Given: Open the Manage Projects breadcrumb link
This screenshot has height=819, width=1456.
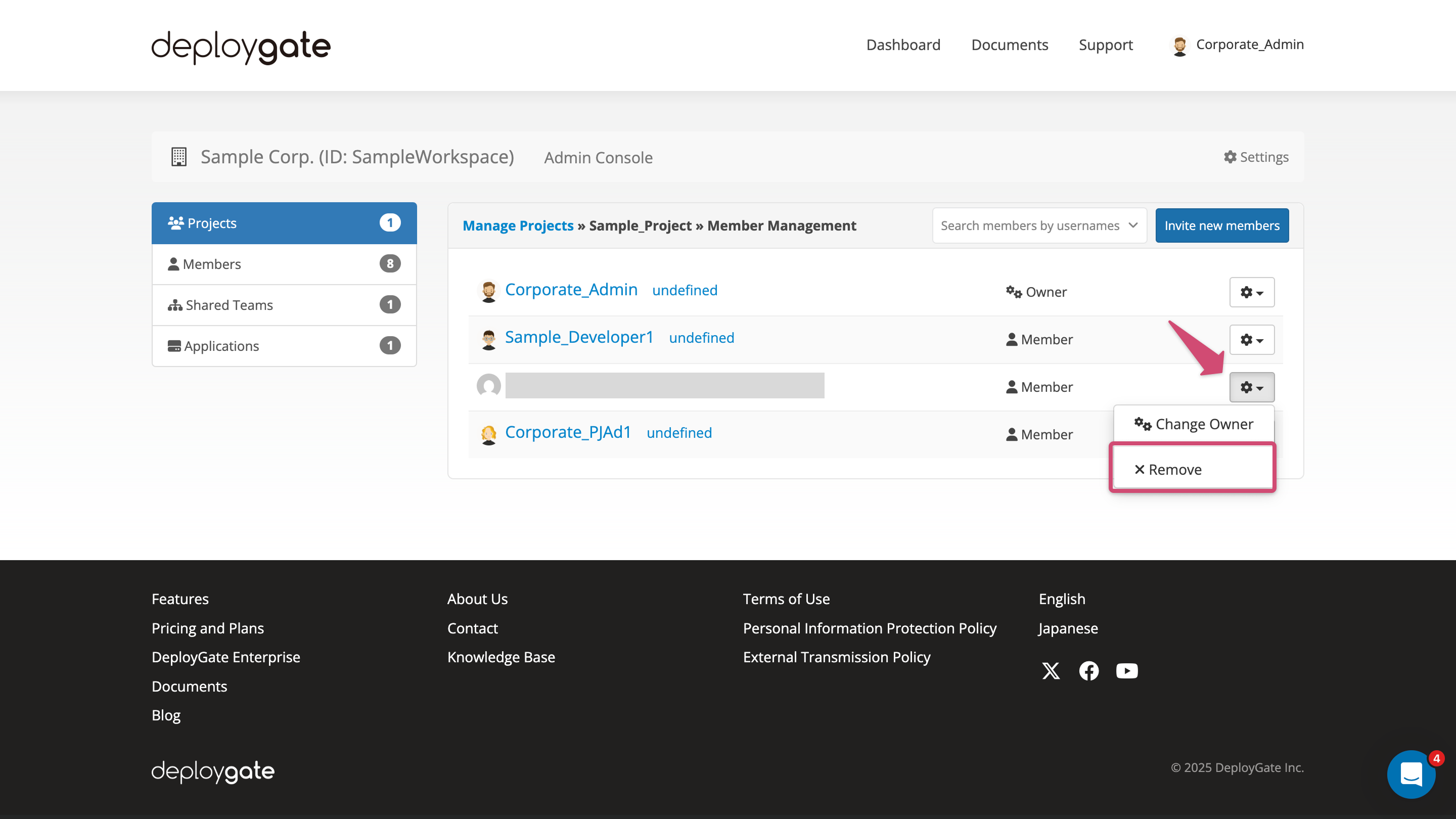Looking at the screenshot, I should click(x=518, y=225).
